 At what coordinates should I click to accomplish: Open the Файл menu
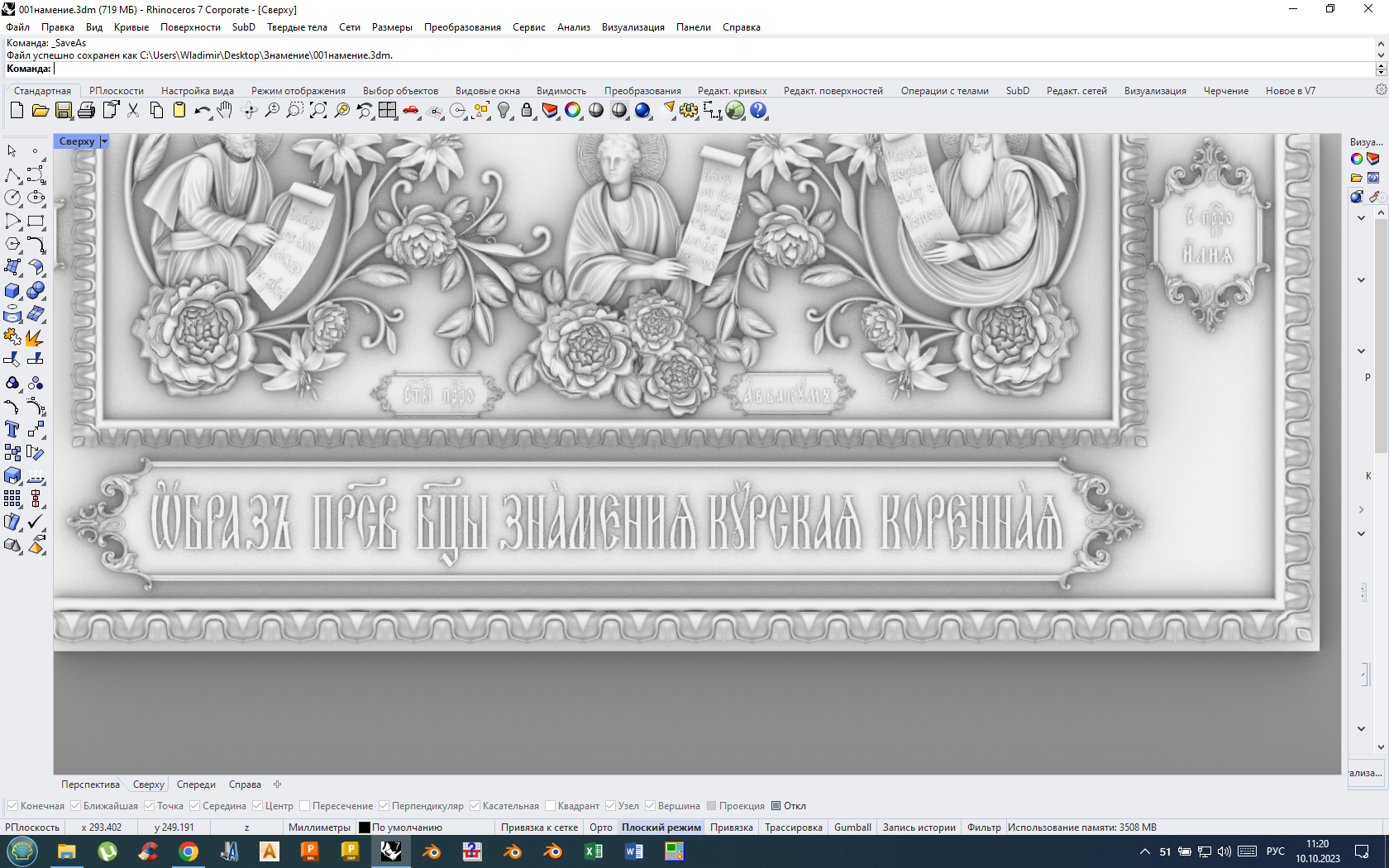tap(17, 27)
